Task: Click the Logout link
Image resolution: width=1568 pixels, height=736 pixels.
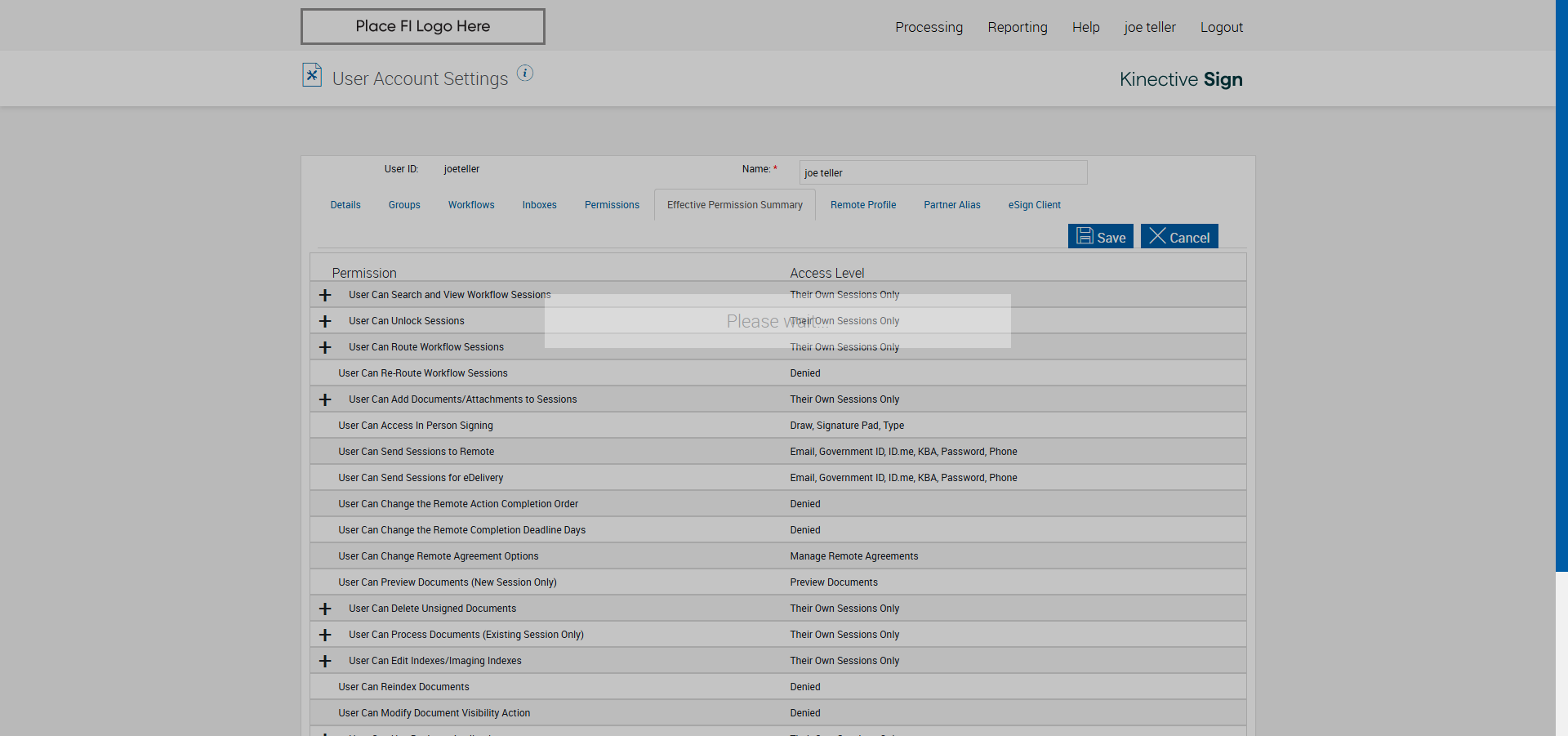Action: pos(1221,27)
